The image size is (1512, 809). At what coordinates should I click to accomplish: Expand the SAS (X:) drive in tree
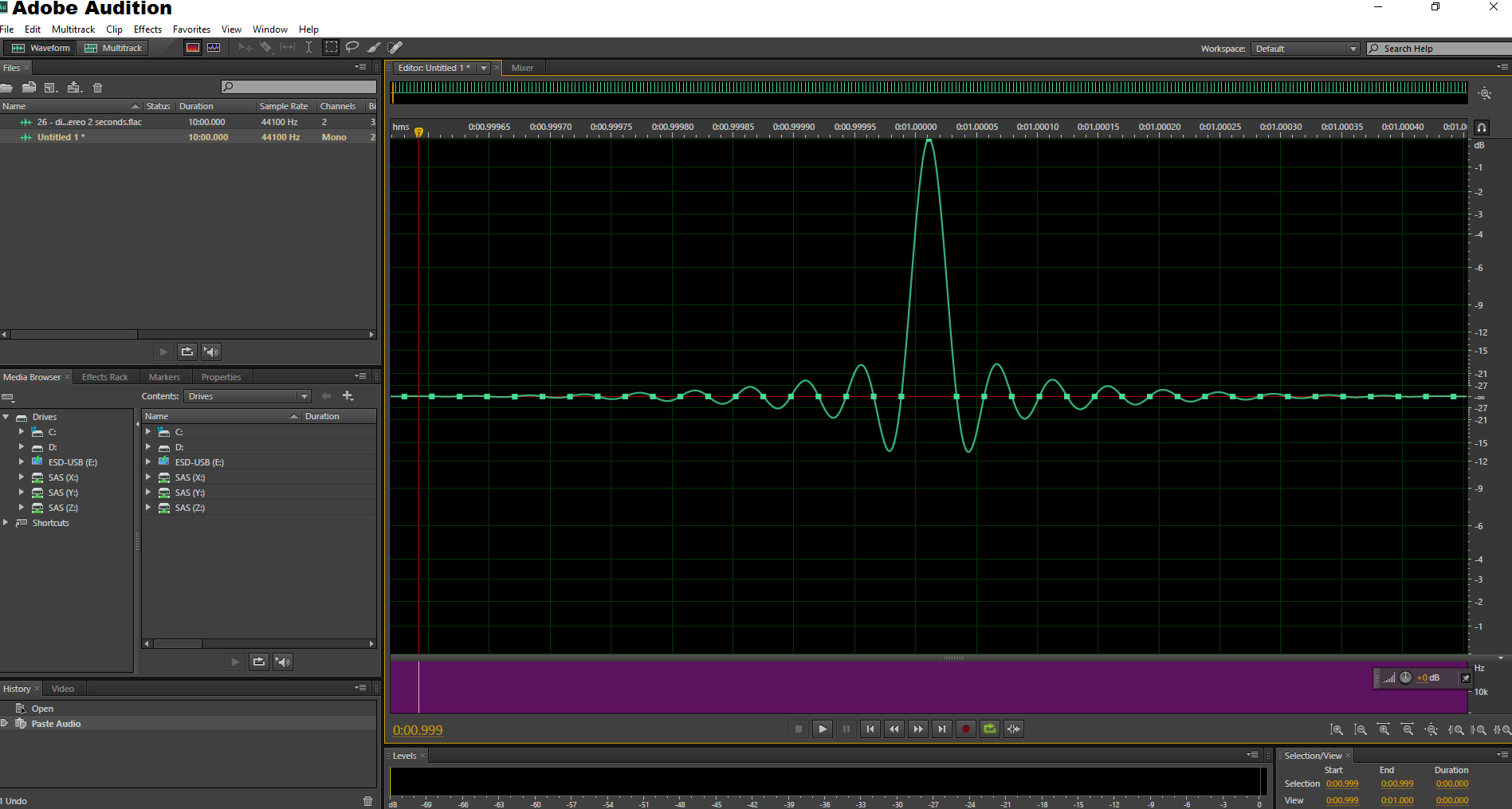click(x=22, y=477)
